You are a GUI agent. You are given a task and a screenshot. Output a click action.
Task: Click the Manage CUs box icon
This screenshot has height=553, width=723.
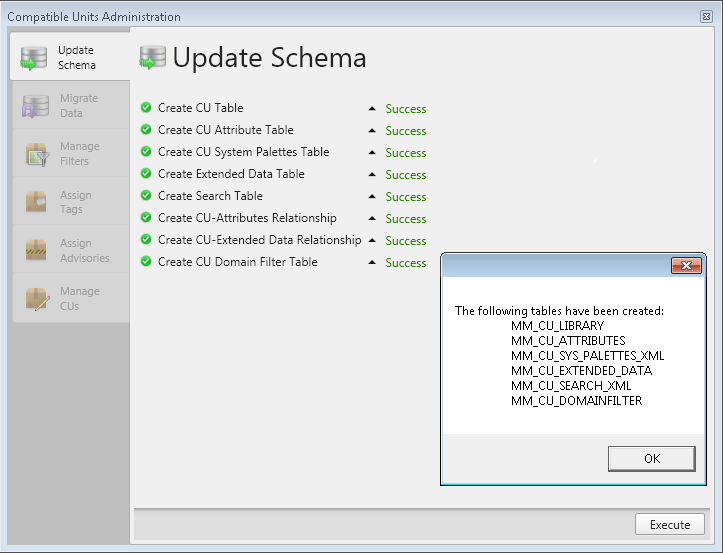point(36,298)
